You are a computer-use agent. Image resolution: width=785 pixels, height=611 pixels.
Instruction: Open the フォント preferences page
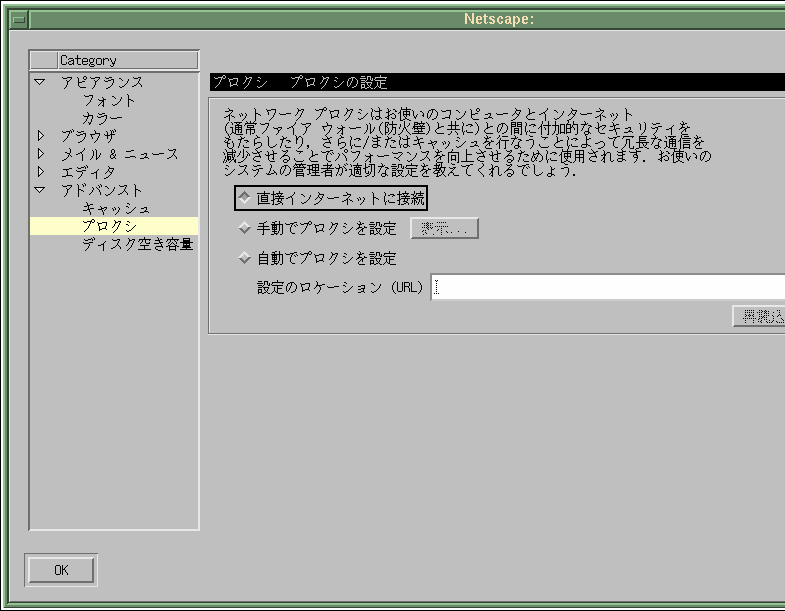tap(109, 100)
